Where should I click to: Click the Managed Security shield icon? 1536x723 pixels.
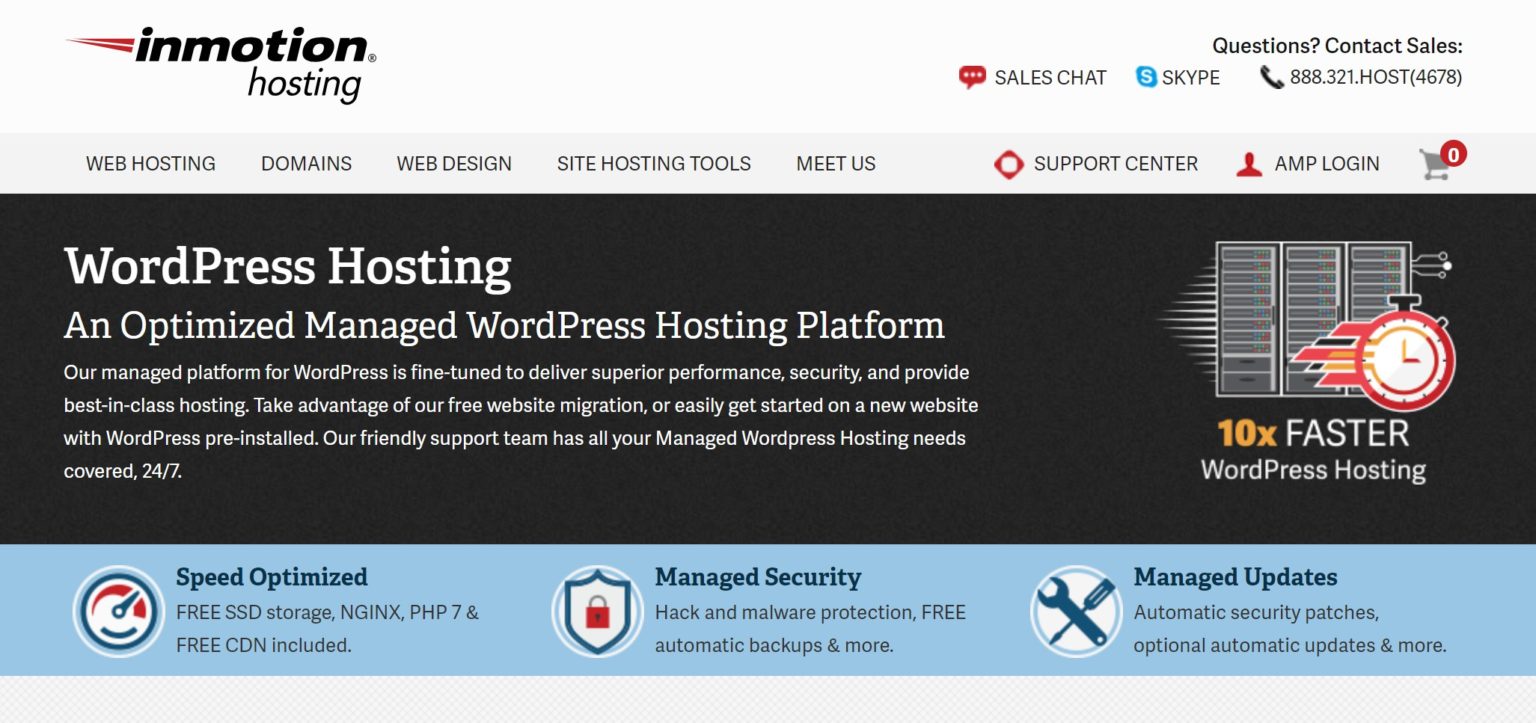[597, 611]
